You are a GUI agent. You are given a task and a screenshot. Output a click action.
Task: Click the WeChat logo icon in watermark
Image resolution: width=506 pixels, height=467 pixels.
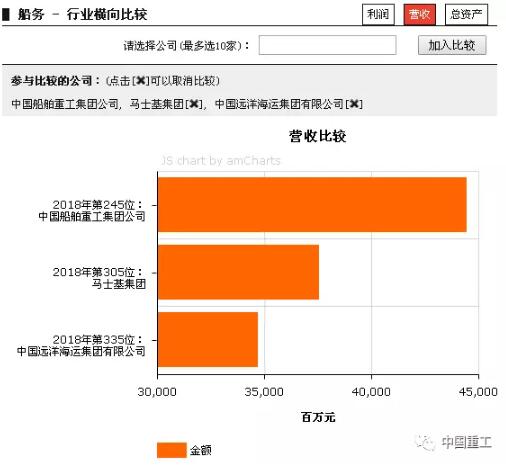pyautogui.click(x=425, y=442)
